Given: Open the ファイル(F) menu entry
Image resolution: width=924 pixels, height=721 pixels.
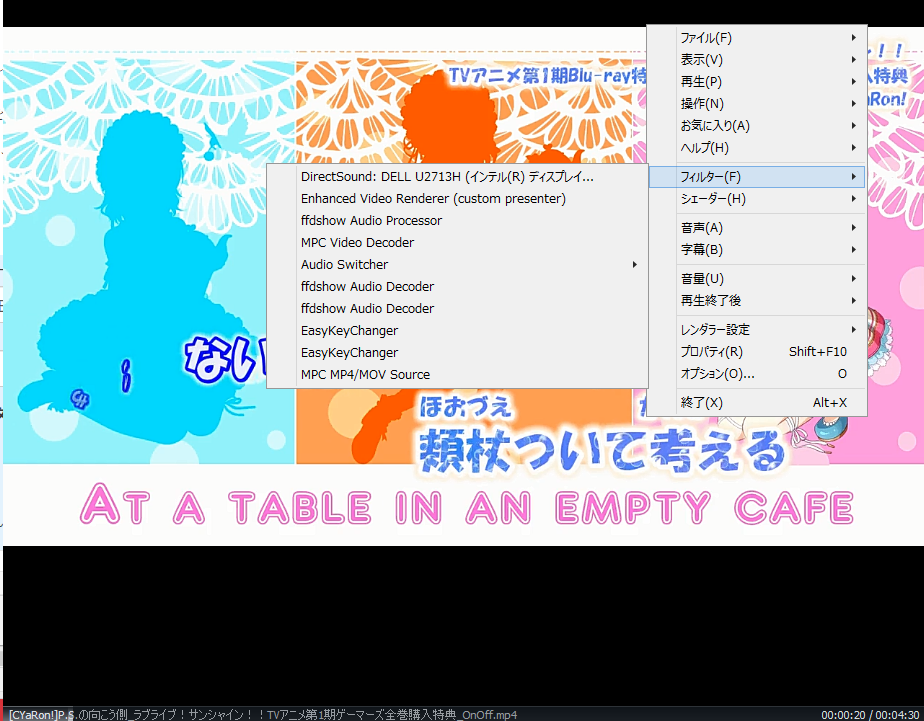Looking at the screenshot, I should [x=757, y=38].
